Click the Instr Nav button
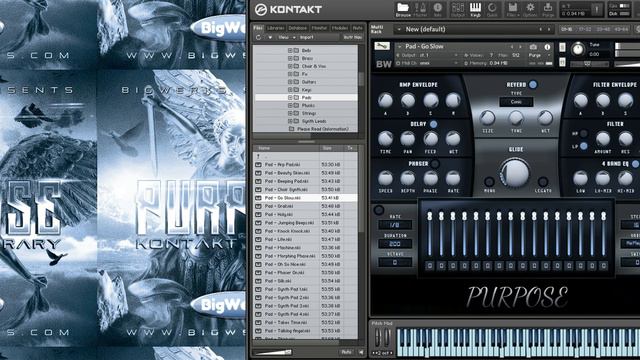640x360 pixels. (x=352, y=37)
